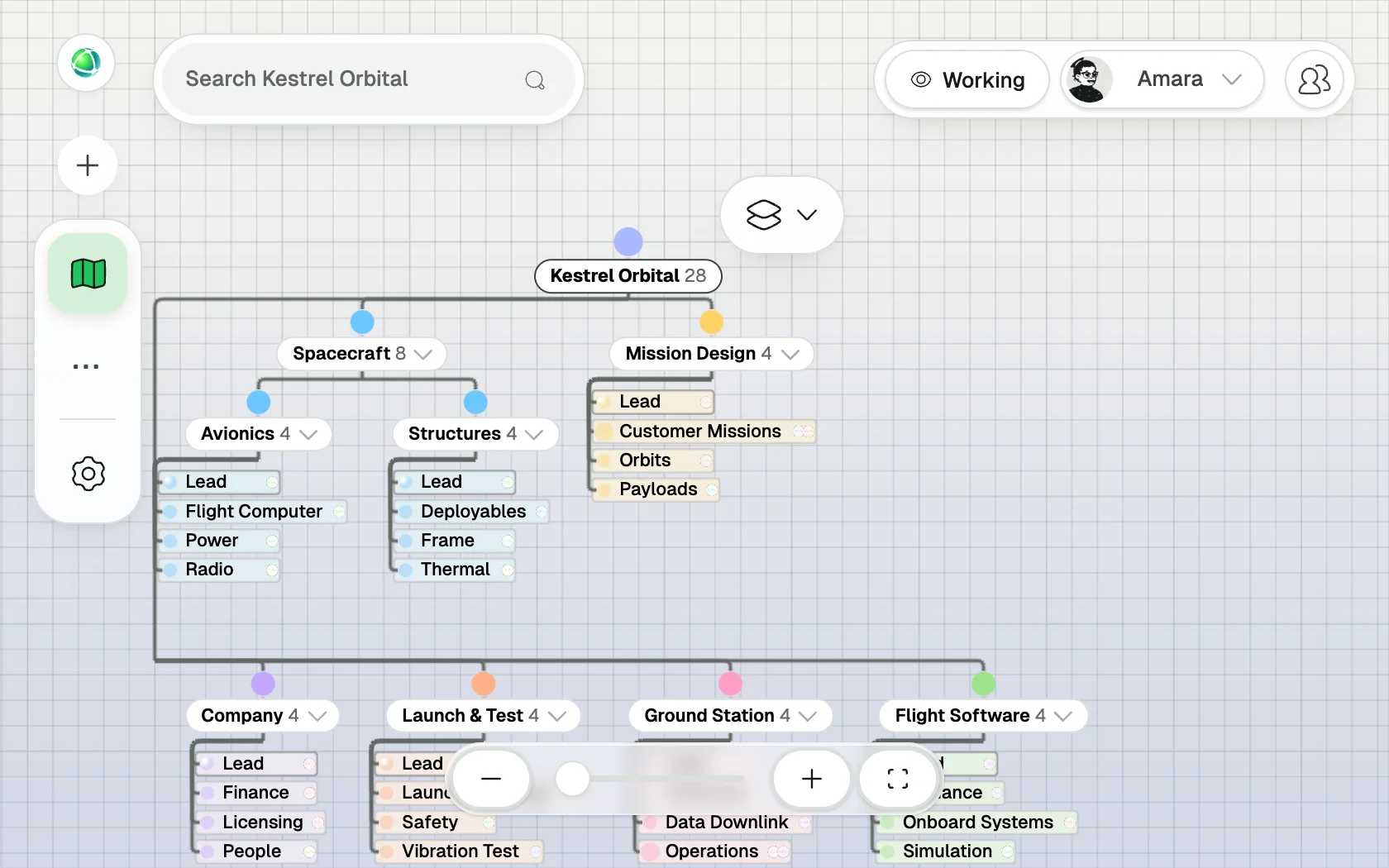Image resolution: width=1389 pixels, height=868 pixels.
Task: Open the members people icon
Action: pyautogui.click(x=1315, y=79)
